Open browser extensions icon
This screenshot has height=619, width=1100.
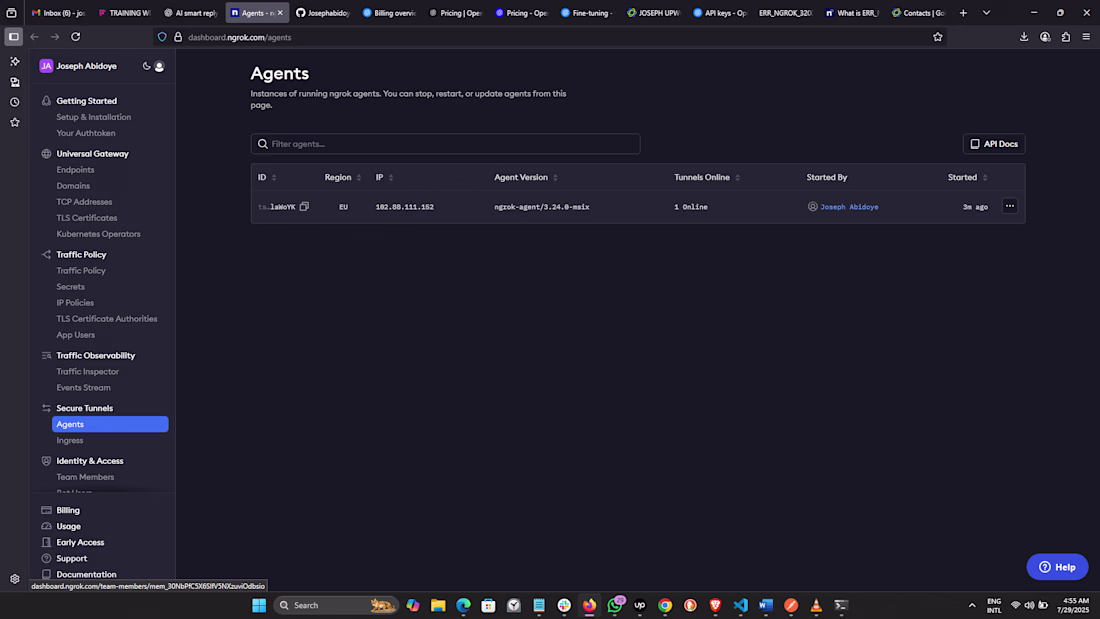[x=1066, y=36]
